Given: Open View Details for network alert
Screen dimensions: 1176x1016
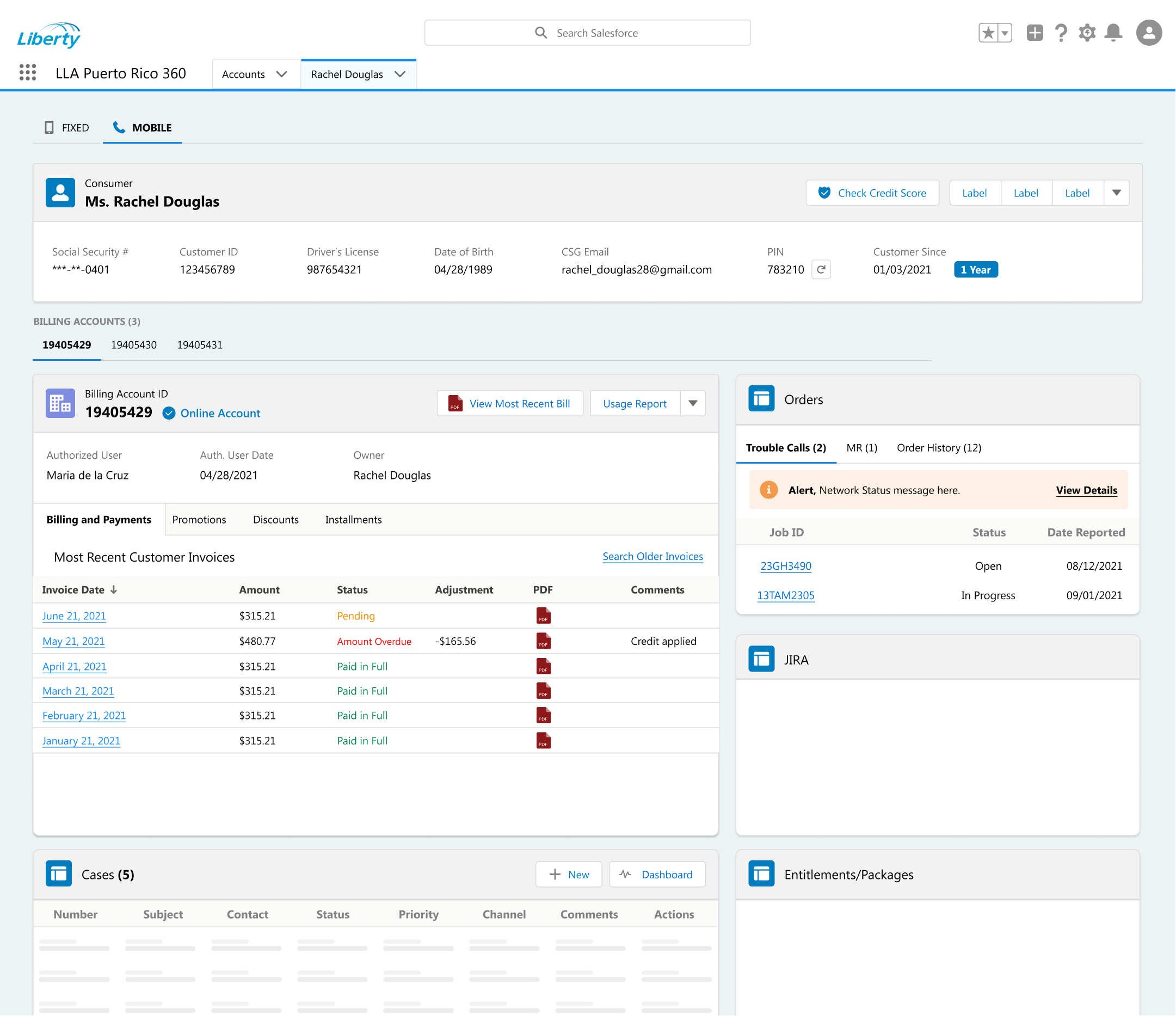Looking at the screenshot, I should tap(1086, 490).
